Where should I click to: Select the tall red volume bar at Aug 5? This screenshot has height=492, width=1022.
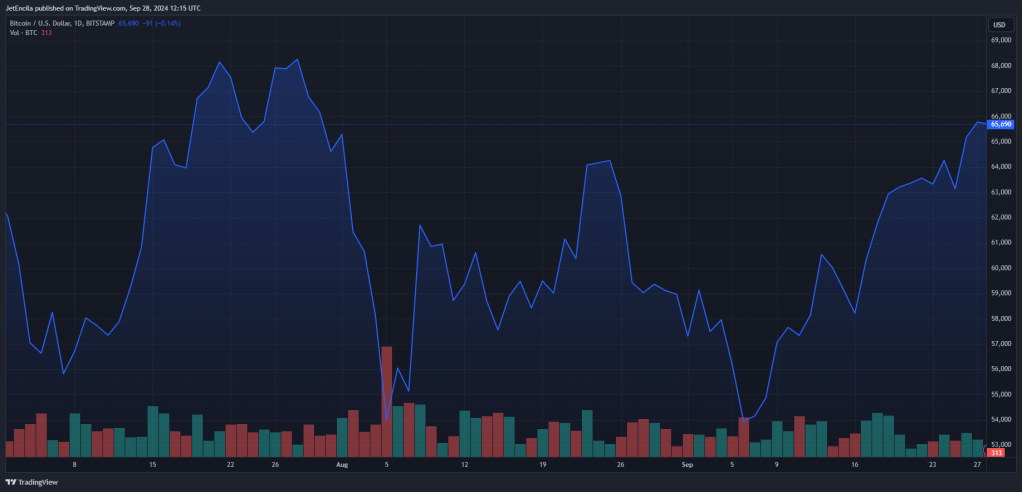pyautogui.click(x=387, y=401)
